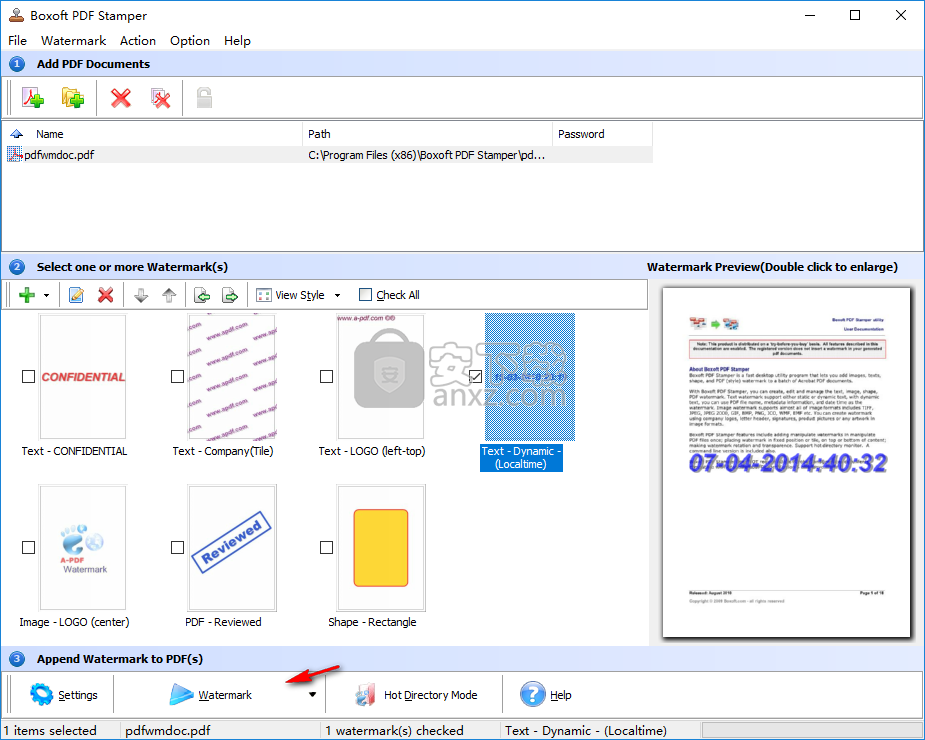Select the pdfwmdoc.pdf file row
The height and width of the screenshot is (740, 925).
329,155
